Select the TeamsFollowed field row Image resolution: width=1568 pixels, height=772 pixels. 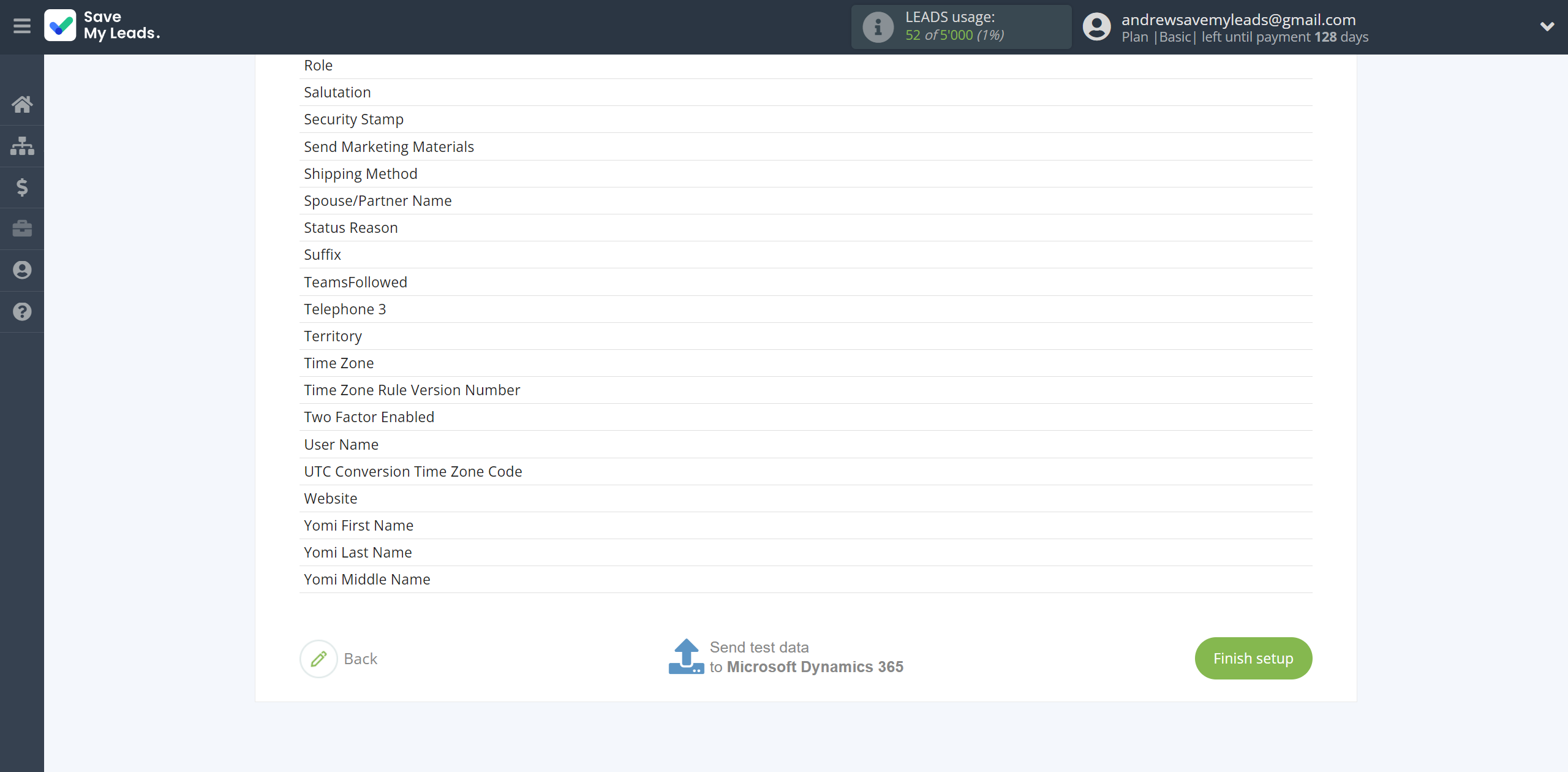[x=805, y=282]
